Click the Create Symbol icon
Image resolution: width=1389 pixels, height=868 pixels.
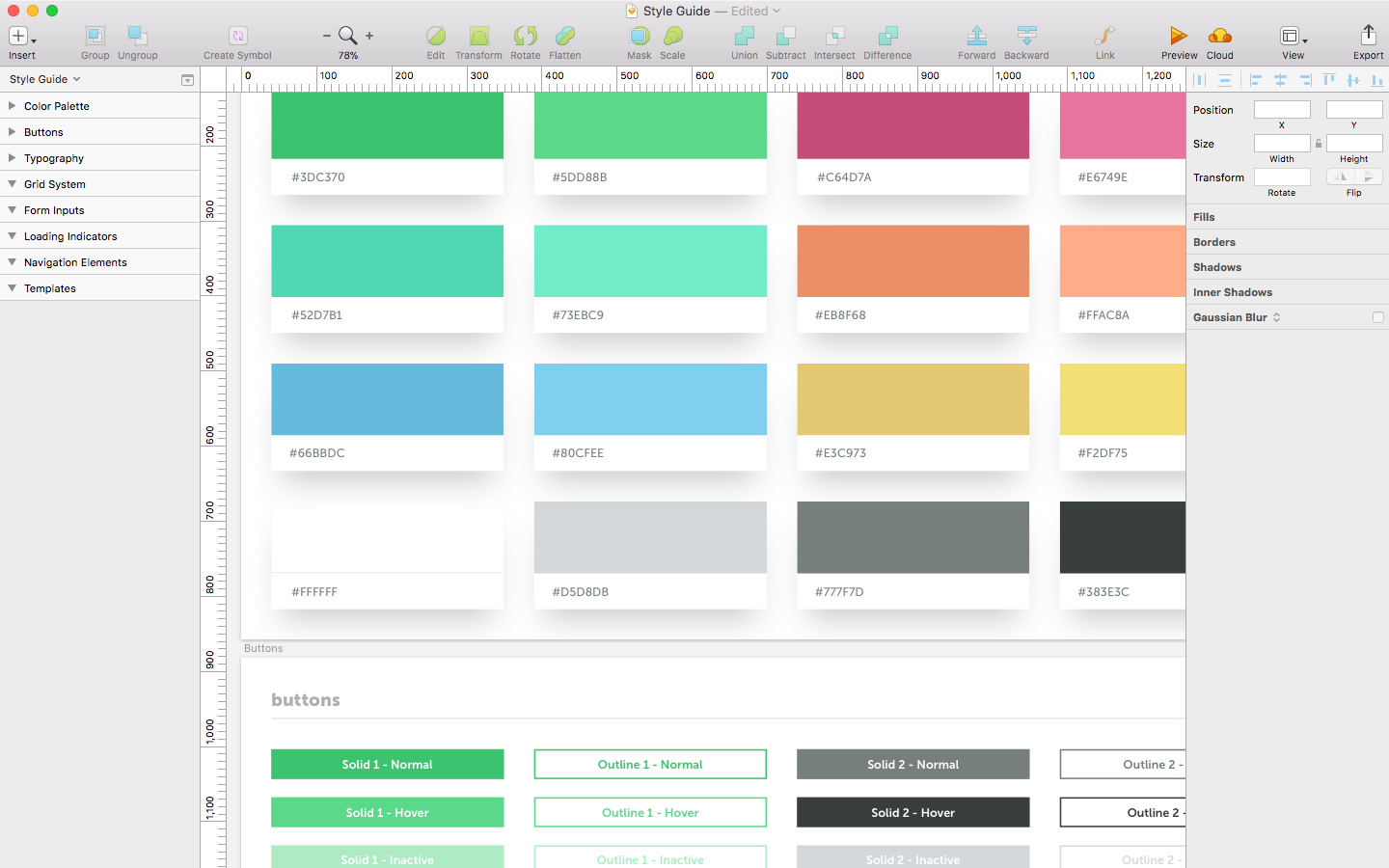[237, 37]
